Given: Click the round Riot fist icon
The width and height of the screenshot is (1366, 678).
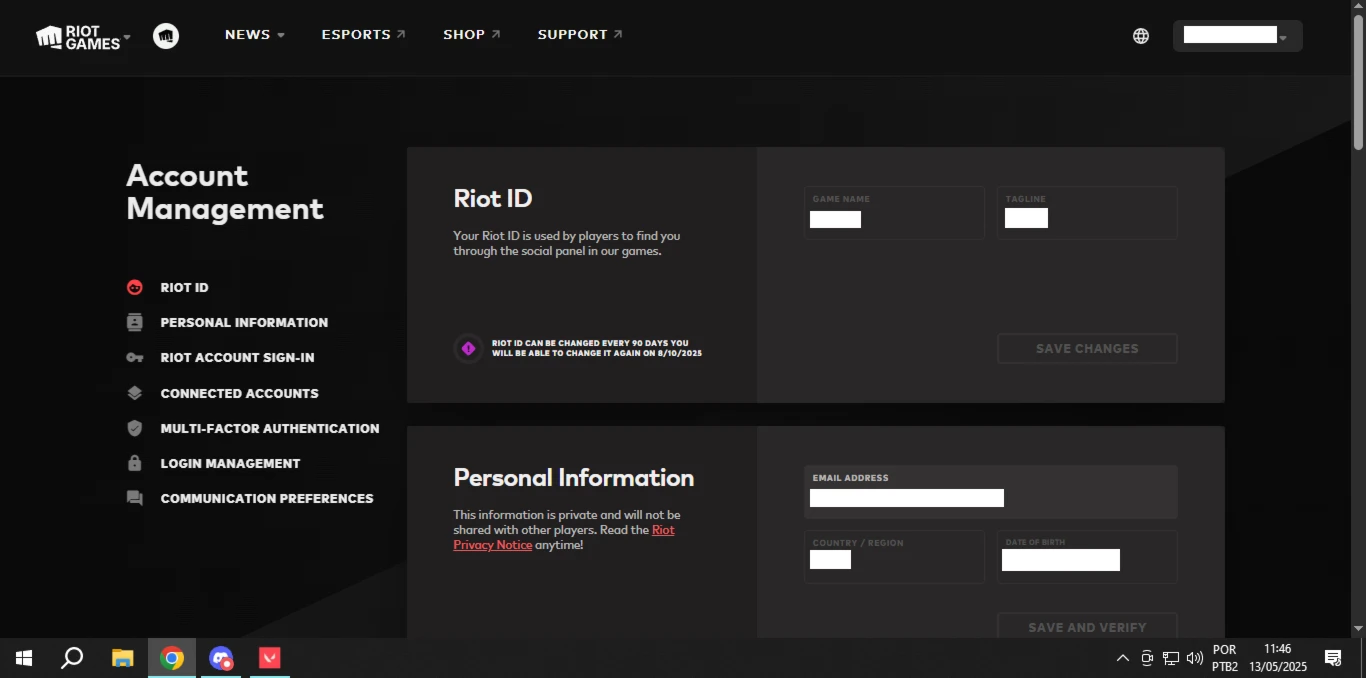Looking at the screenshot, I should pos(166,36).
